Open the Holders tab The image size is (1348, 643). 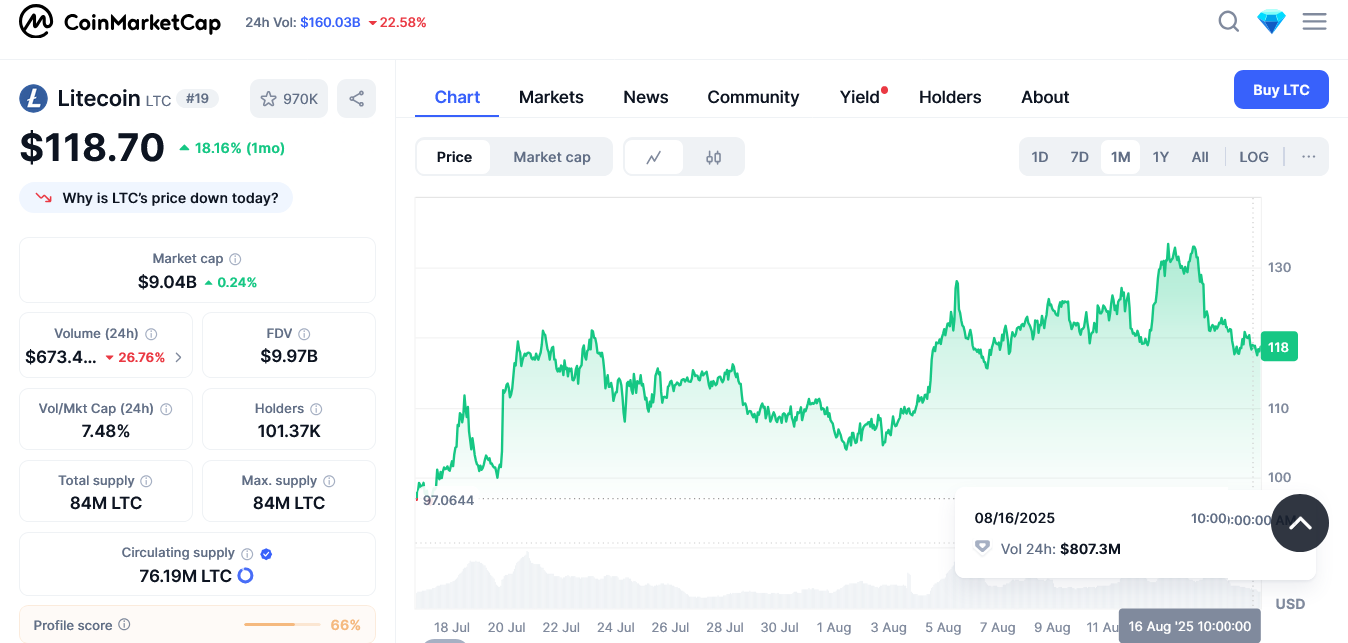coord(950,97)
